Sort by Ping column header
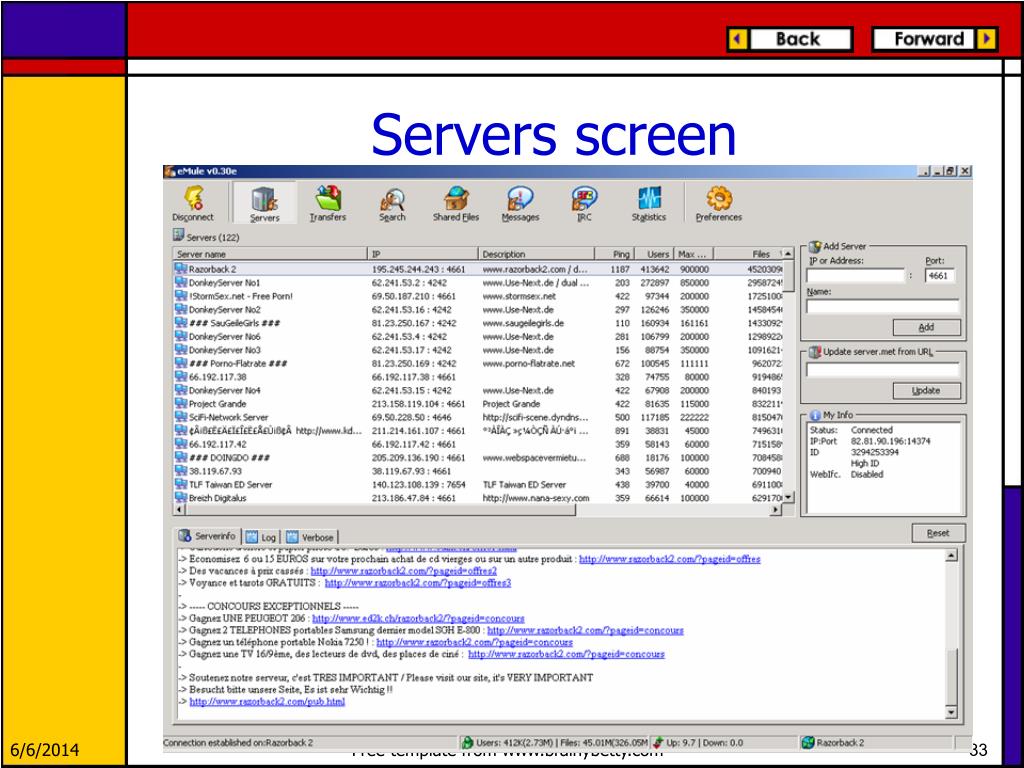 click(614, 254)
